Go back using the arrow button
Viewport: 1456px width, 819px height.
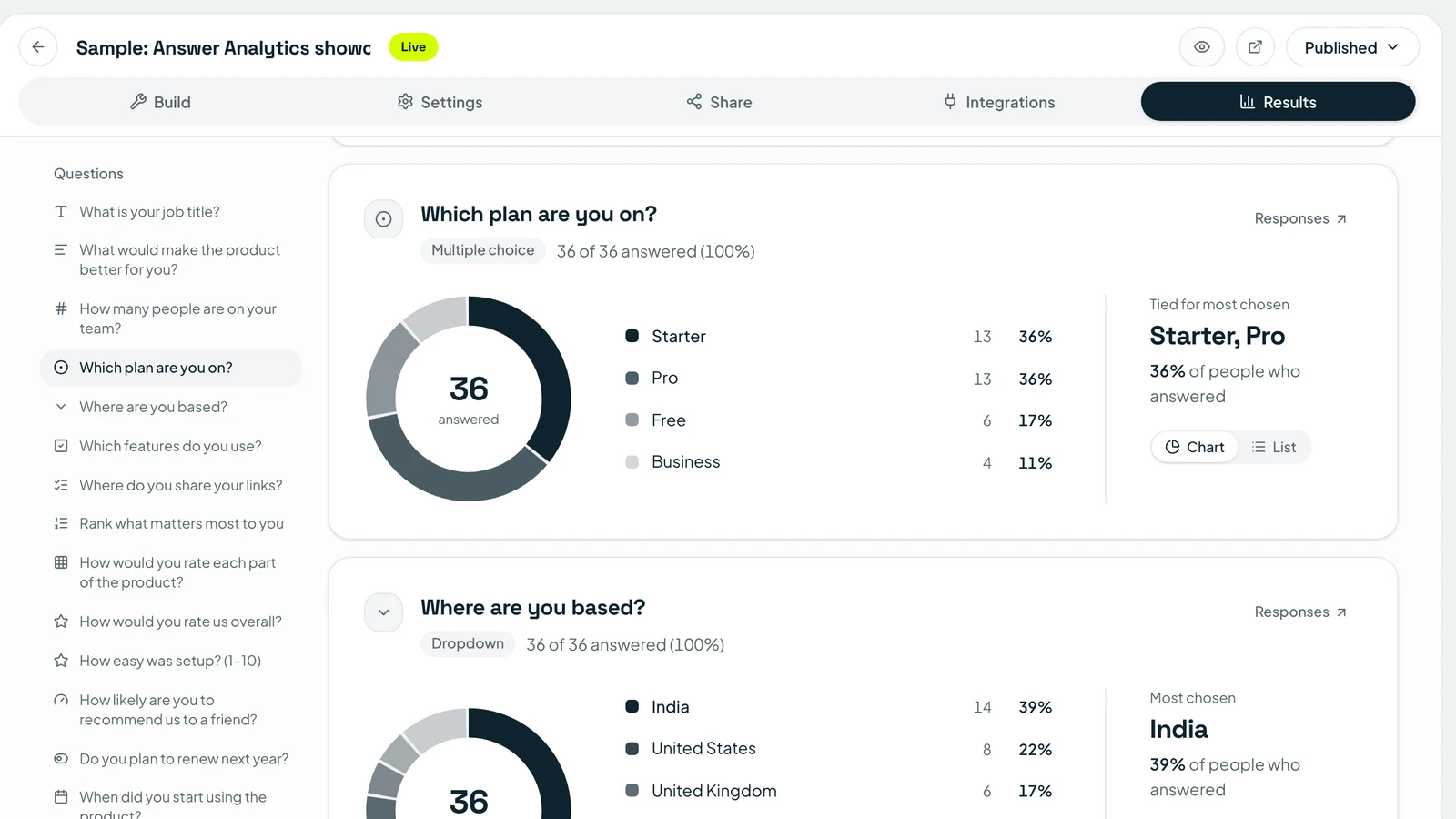point(38,47)
